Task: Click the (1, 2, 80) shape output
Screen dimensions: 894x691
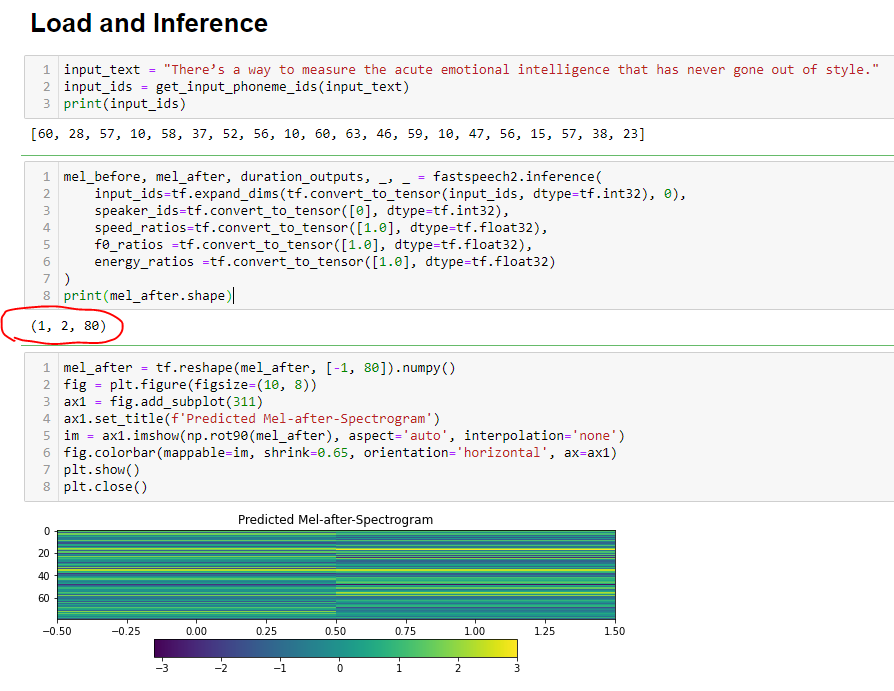Action: pos(68,326)
